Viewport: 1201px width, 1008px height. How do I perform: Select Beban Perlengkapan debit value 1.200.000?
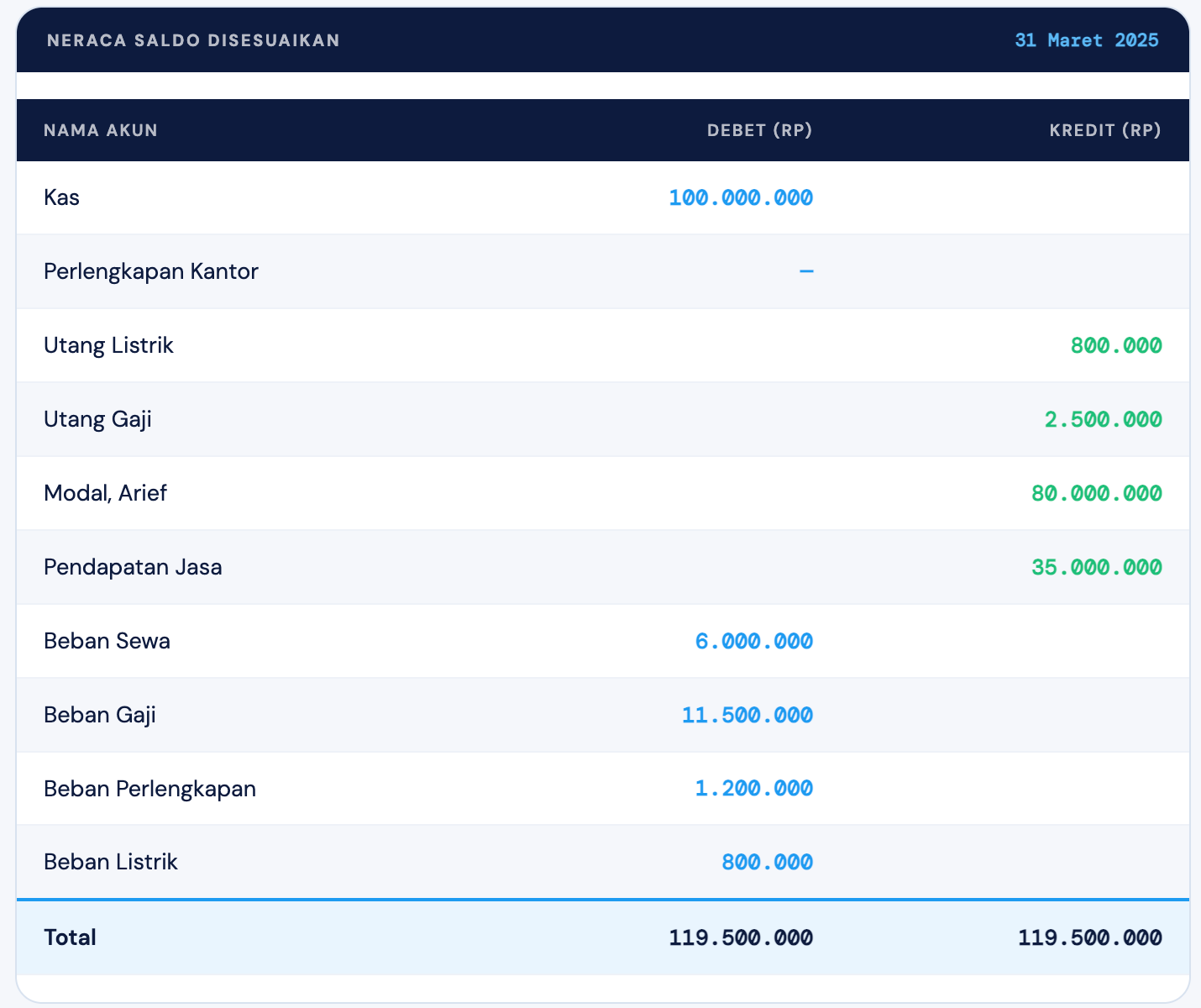click(753, 788)
